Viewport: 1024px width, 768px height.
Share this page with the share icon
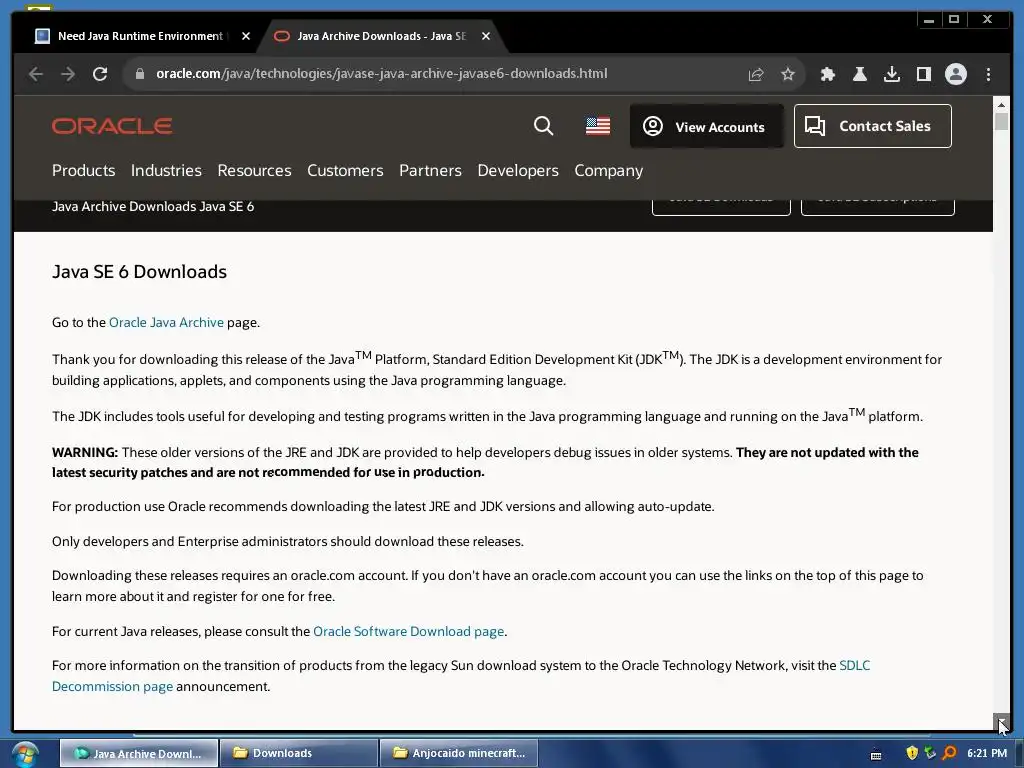click(756, 74)
